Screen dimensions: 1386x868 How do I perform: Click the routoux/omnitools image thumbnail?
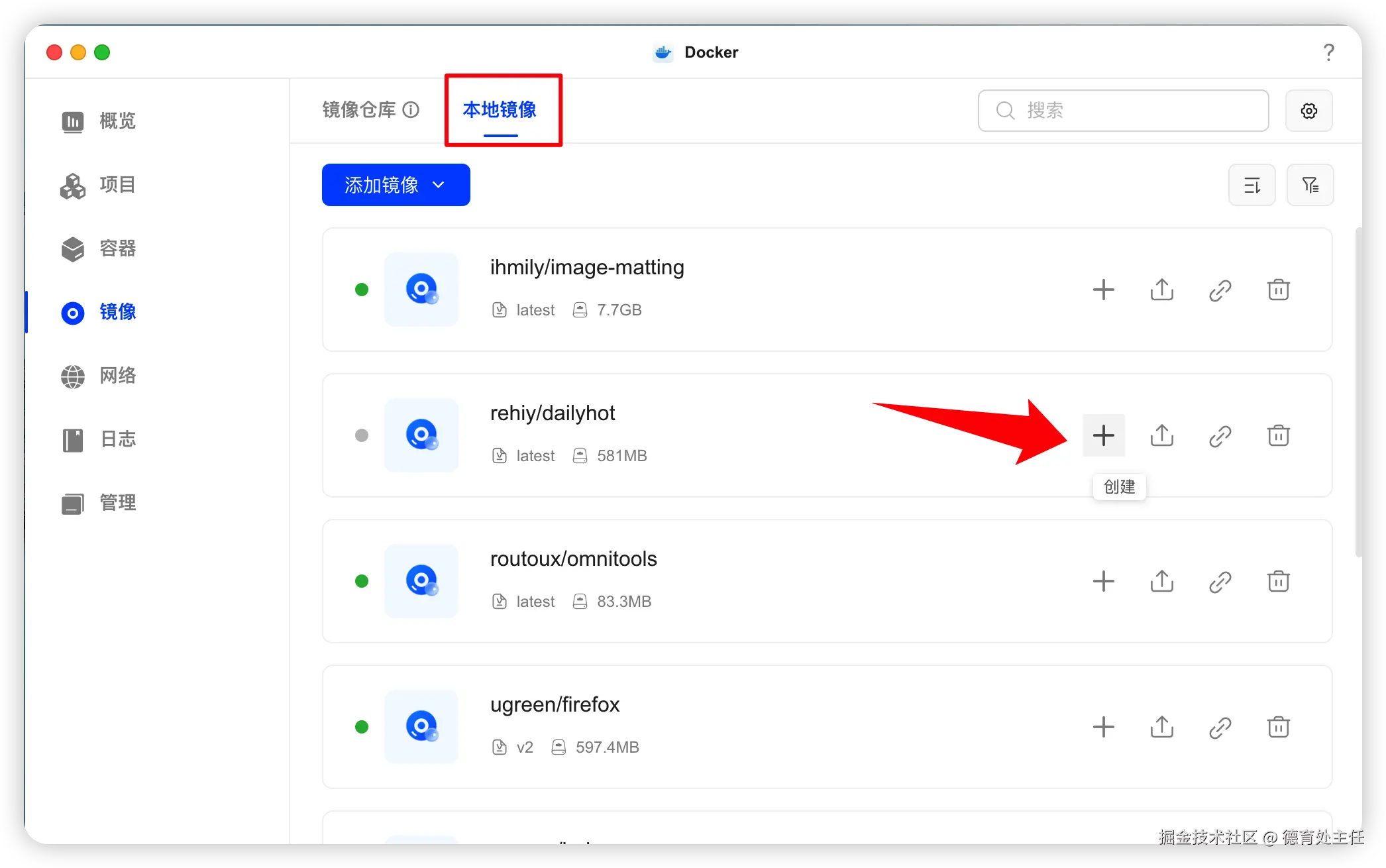(x=421, y=581)
